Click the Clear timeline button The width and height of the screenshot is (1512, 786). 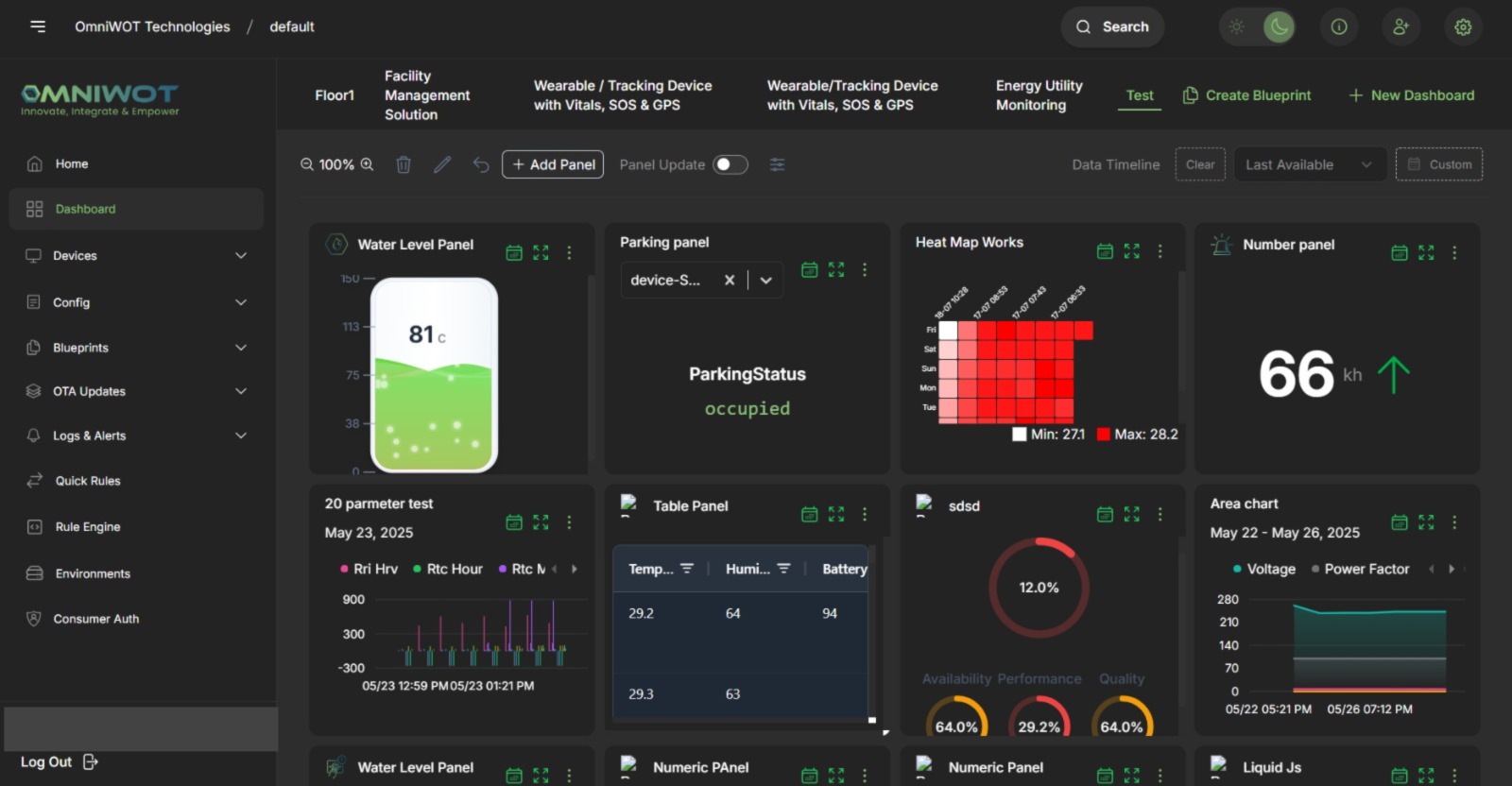tap(1200, 164)
